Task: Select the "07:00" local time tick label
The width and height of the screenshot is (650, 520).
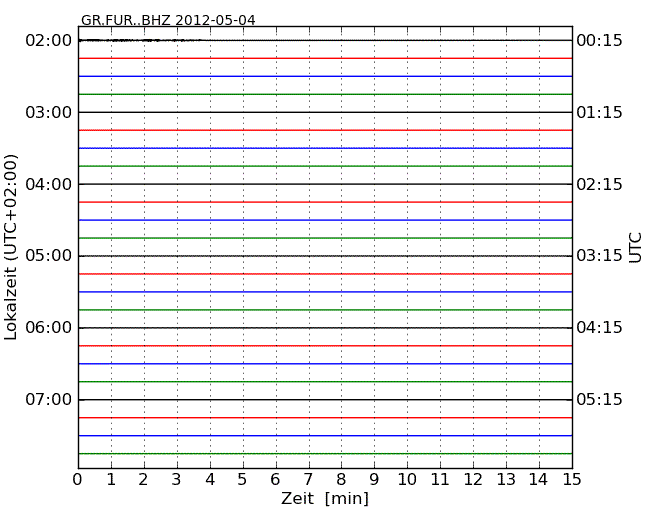Action: click(49, 400)
